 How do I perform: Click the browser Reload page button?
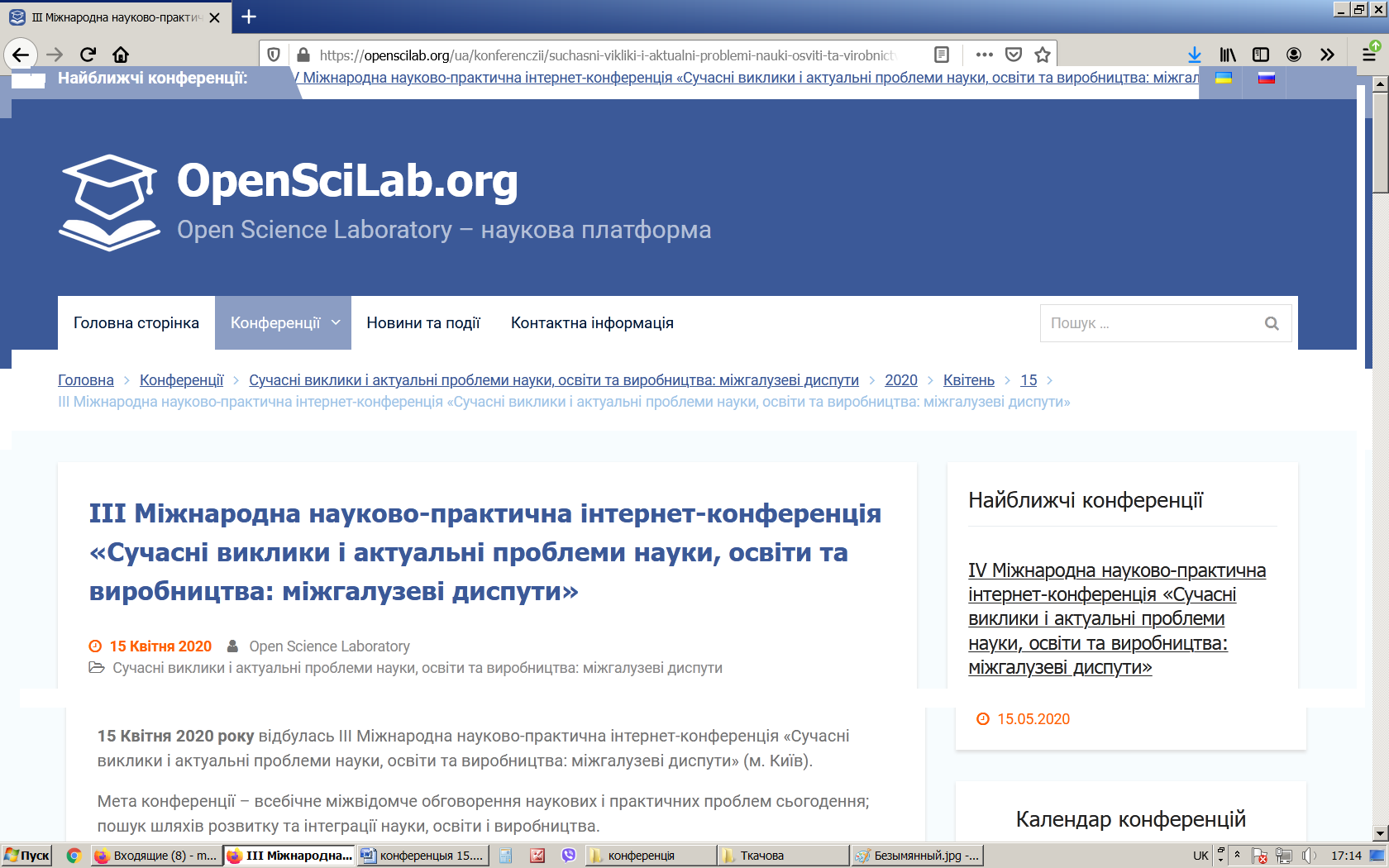(x=88, y=55)
